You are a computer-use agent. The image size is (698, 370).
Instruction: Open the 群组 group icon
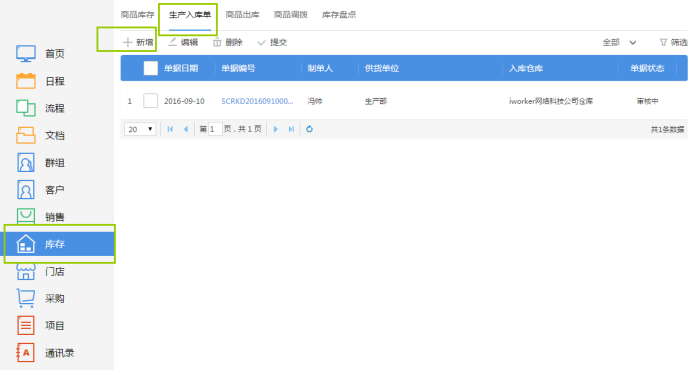click(26, 163)
